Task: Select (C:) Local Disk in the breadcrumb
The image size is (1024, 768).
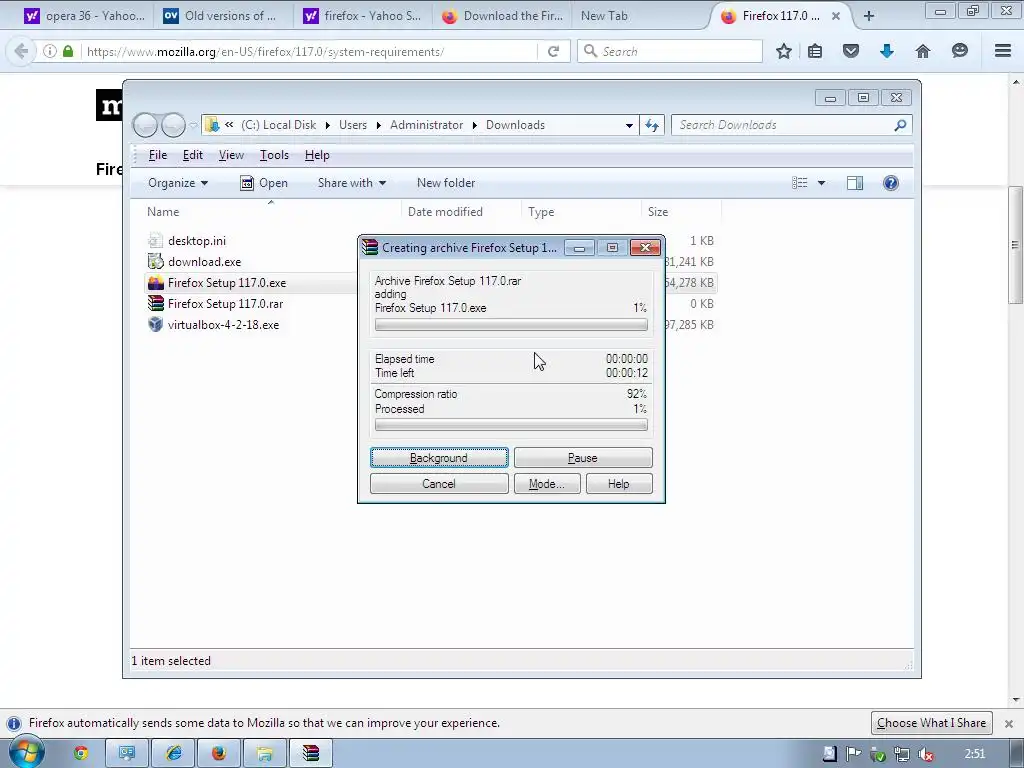Action: [x=278, y=125]
